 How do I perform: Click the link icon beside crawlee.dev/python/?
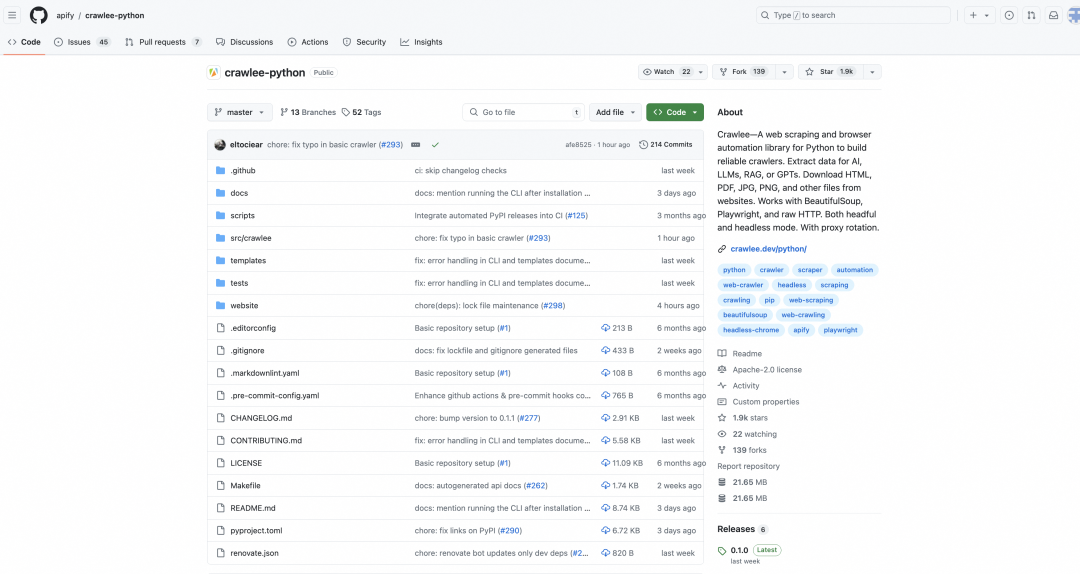722,249
